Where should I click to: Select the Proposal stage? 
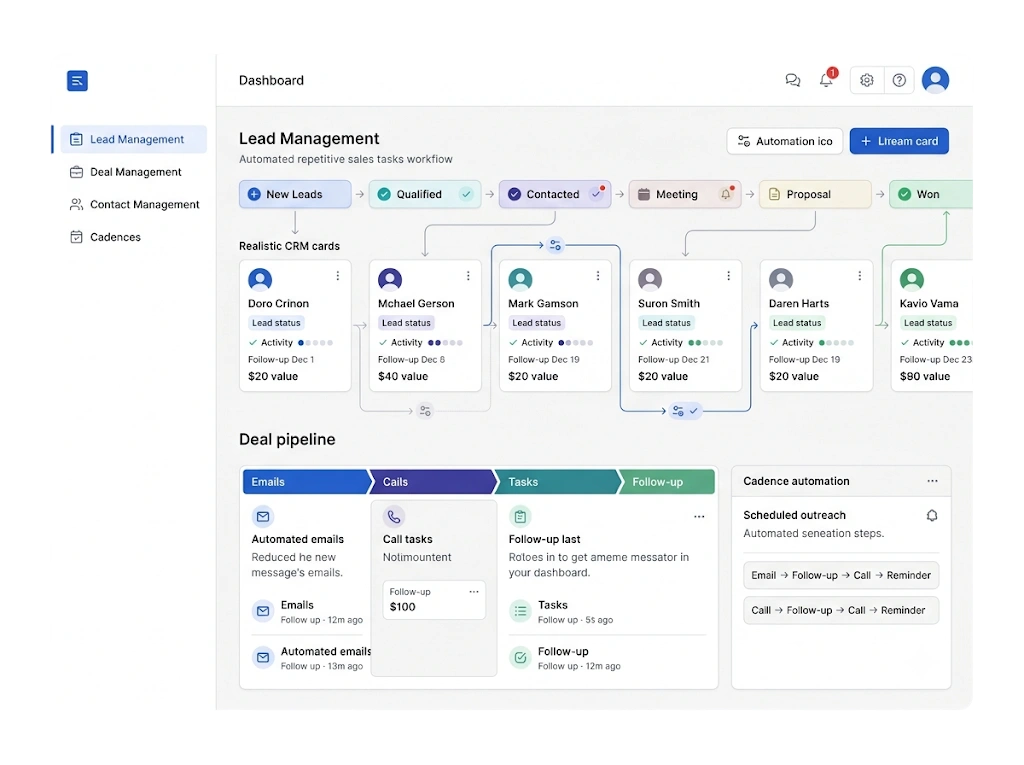[814, 194]
